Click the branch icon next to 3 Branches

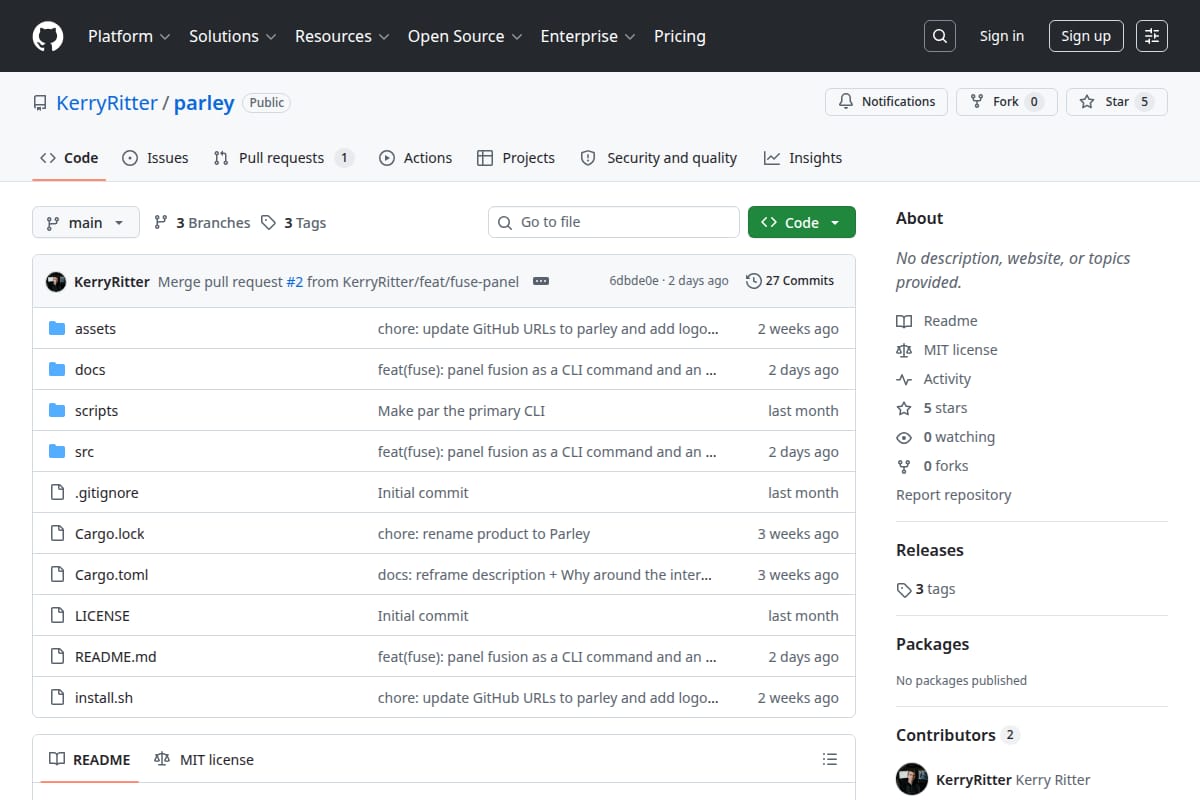[160, 223]
